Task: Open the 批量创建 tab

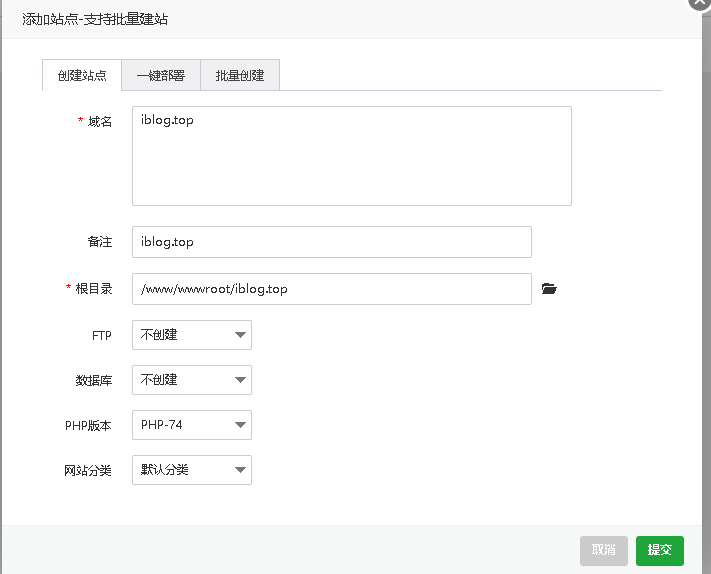Action: point(240,76)
